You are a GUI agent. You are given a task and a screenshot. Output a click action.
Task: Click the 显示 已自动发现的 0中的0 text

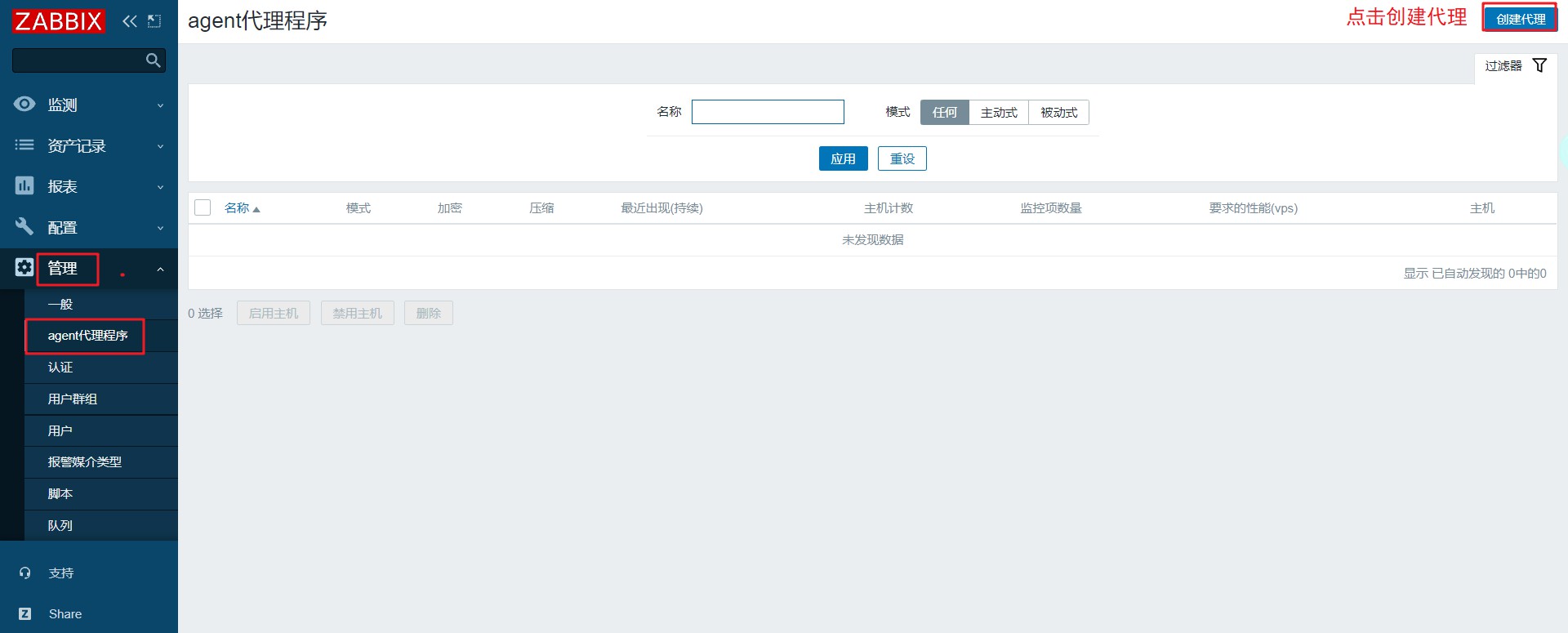(x=1475, y=274)
